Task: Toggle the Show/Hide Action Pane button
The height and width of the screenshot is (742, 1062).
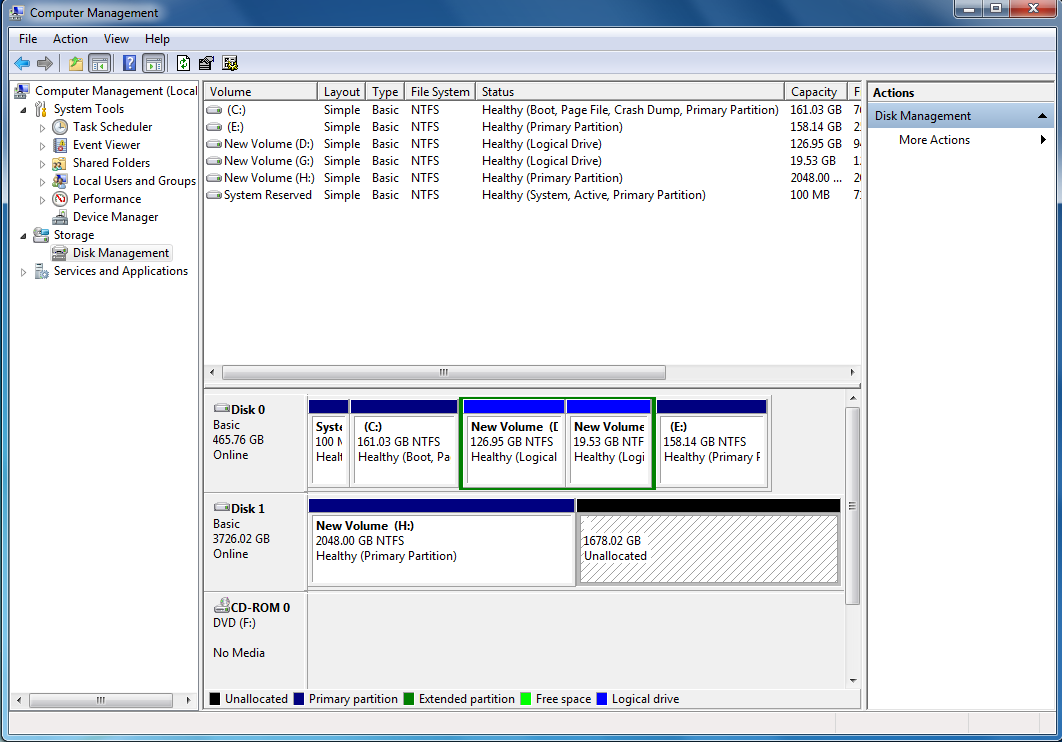Action: click(x=154, y=64)
